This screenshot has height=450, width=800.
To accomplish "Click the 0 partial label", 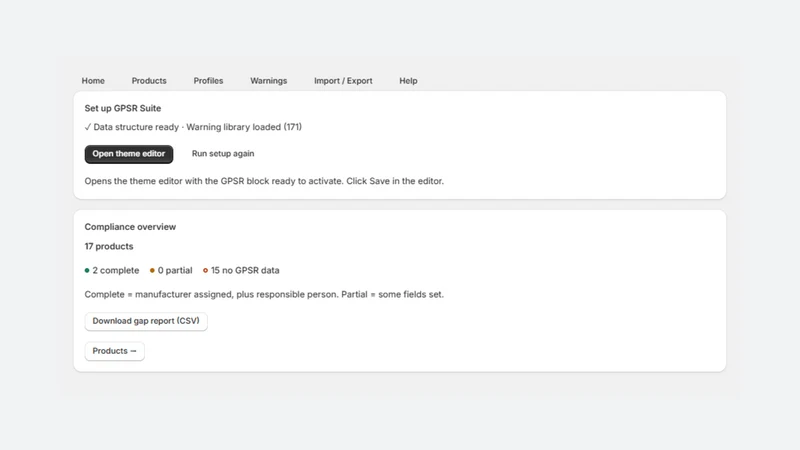I will (x=175, y=270).
